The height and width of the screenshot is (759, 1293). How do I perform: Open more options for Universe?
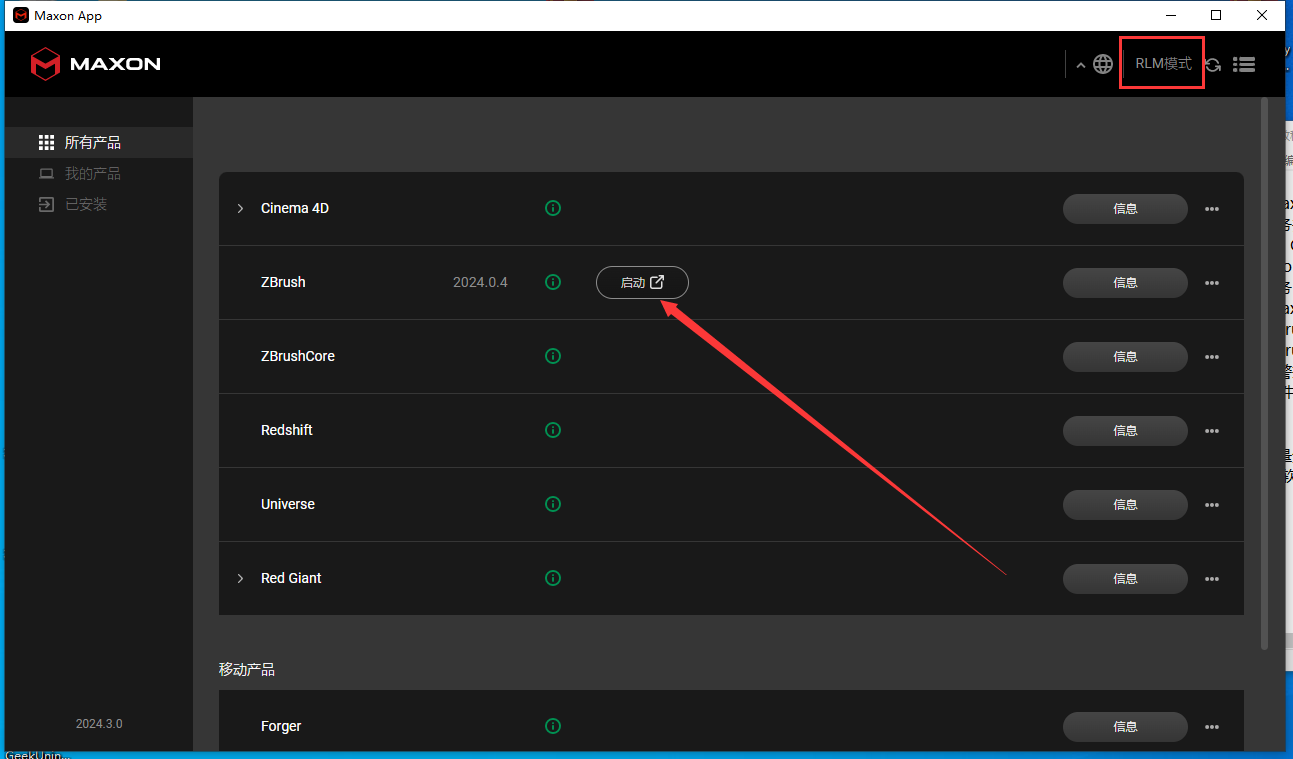[1212, 505]
